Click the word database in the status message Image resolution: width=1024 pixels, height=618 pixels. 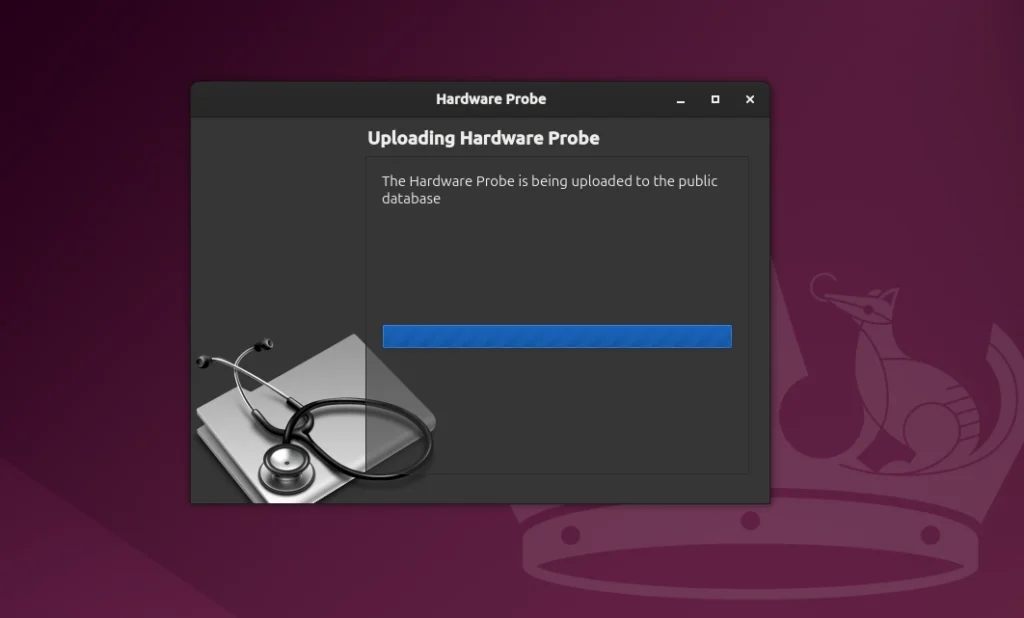tap(410, 199)
